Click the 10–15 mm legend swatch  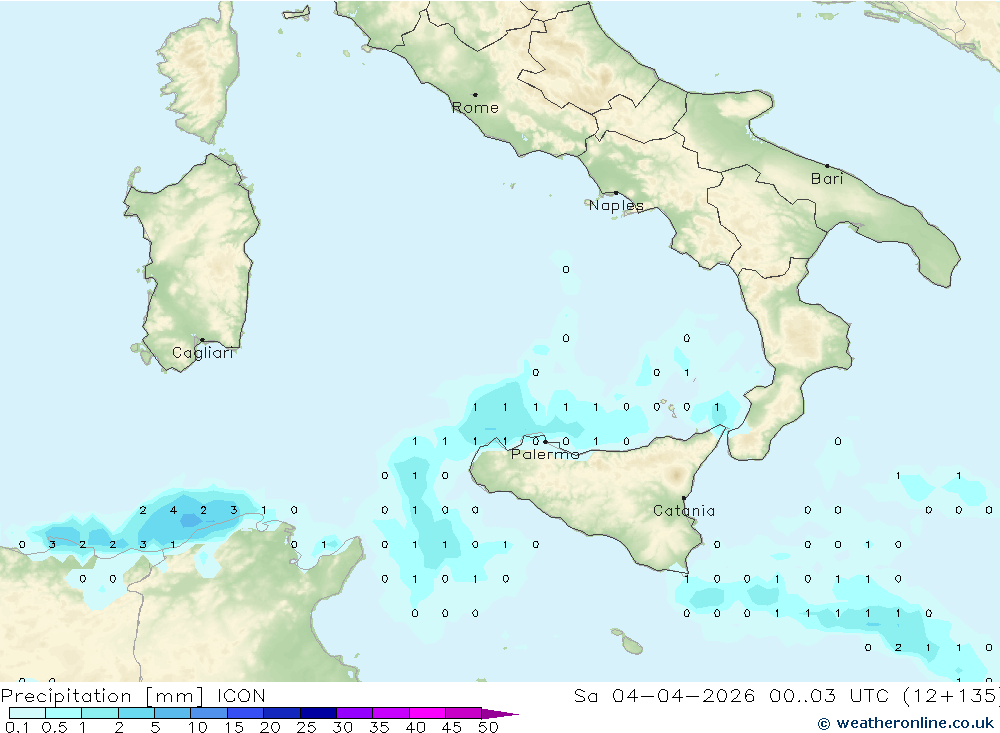pos(209,713)
